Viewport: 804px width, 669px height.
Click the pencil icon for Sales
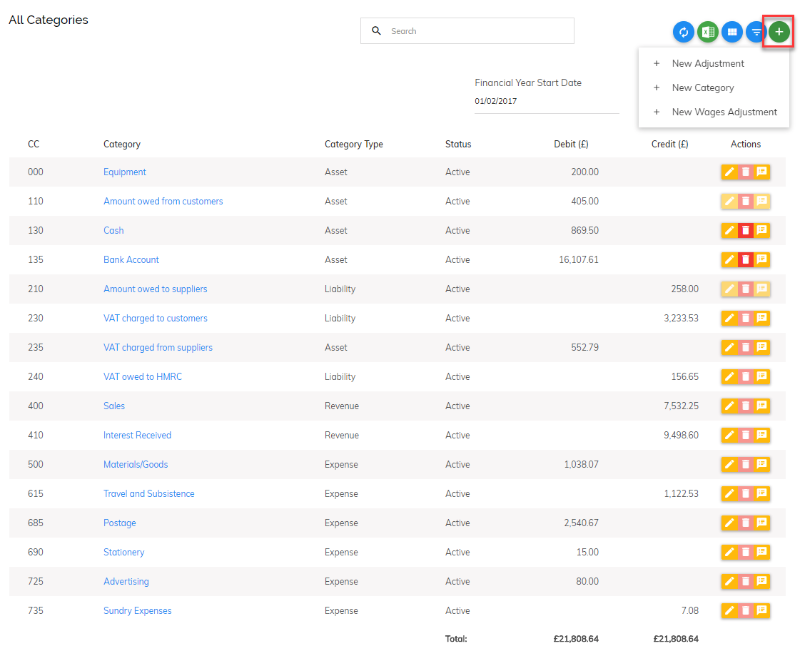tap(729, 406)
